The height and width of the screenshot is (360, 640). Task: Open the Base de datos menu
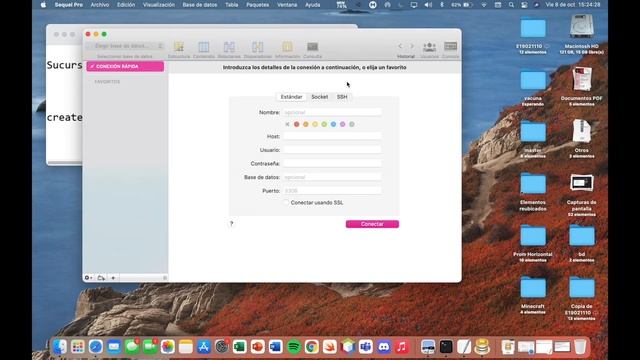point(200,5)
